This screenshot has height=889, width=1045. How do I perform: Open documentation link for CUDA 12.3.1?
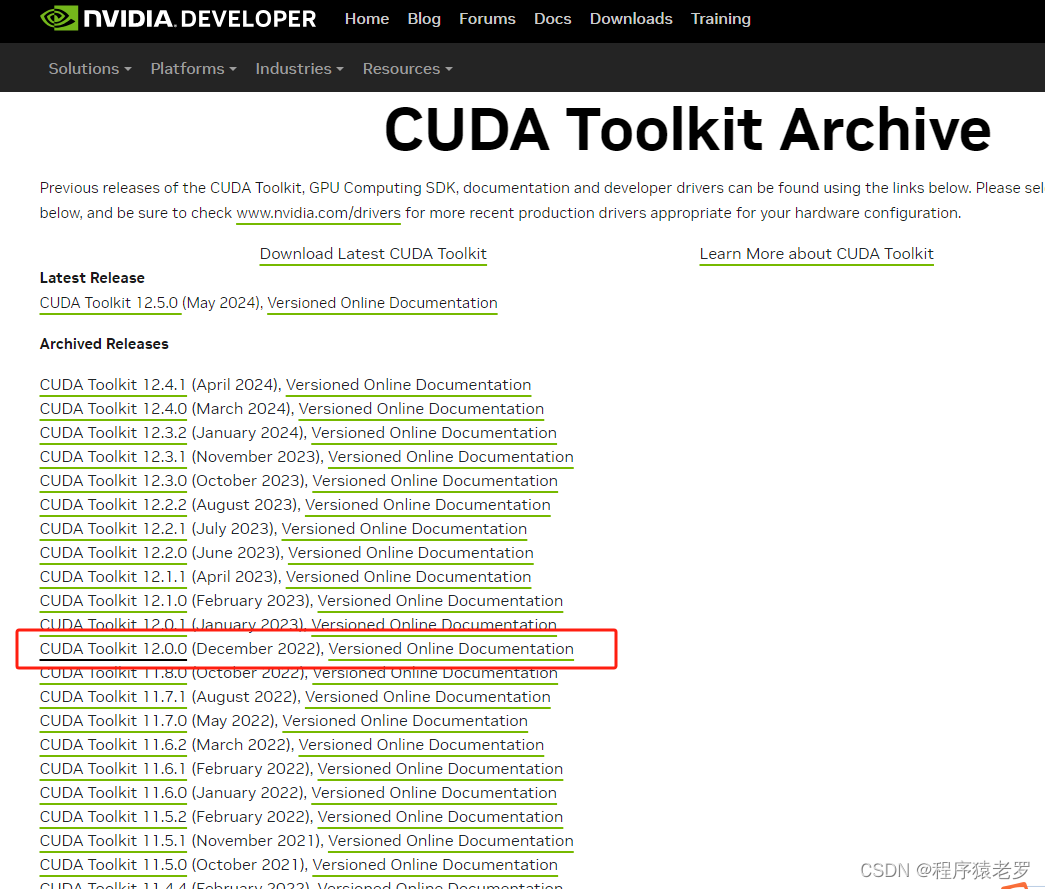(x=451, y=457)
